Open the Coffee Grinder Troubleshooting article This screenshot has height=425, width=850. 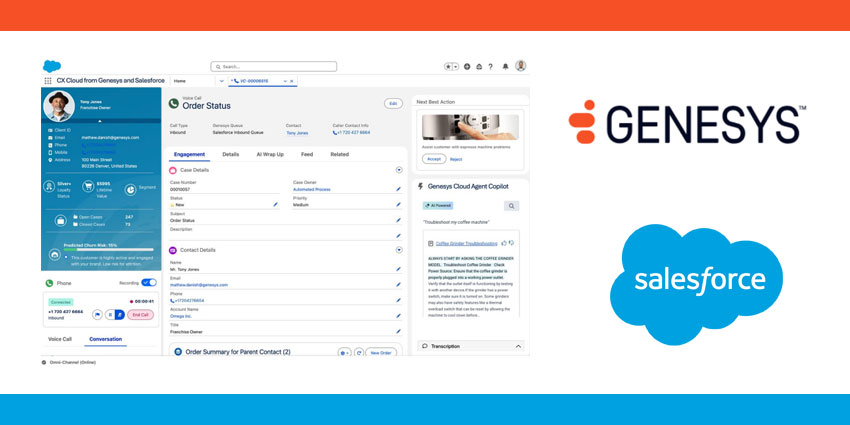[466, 243]
